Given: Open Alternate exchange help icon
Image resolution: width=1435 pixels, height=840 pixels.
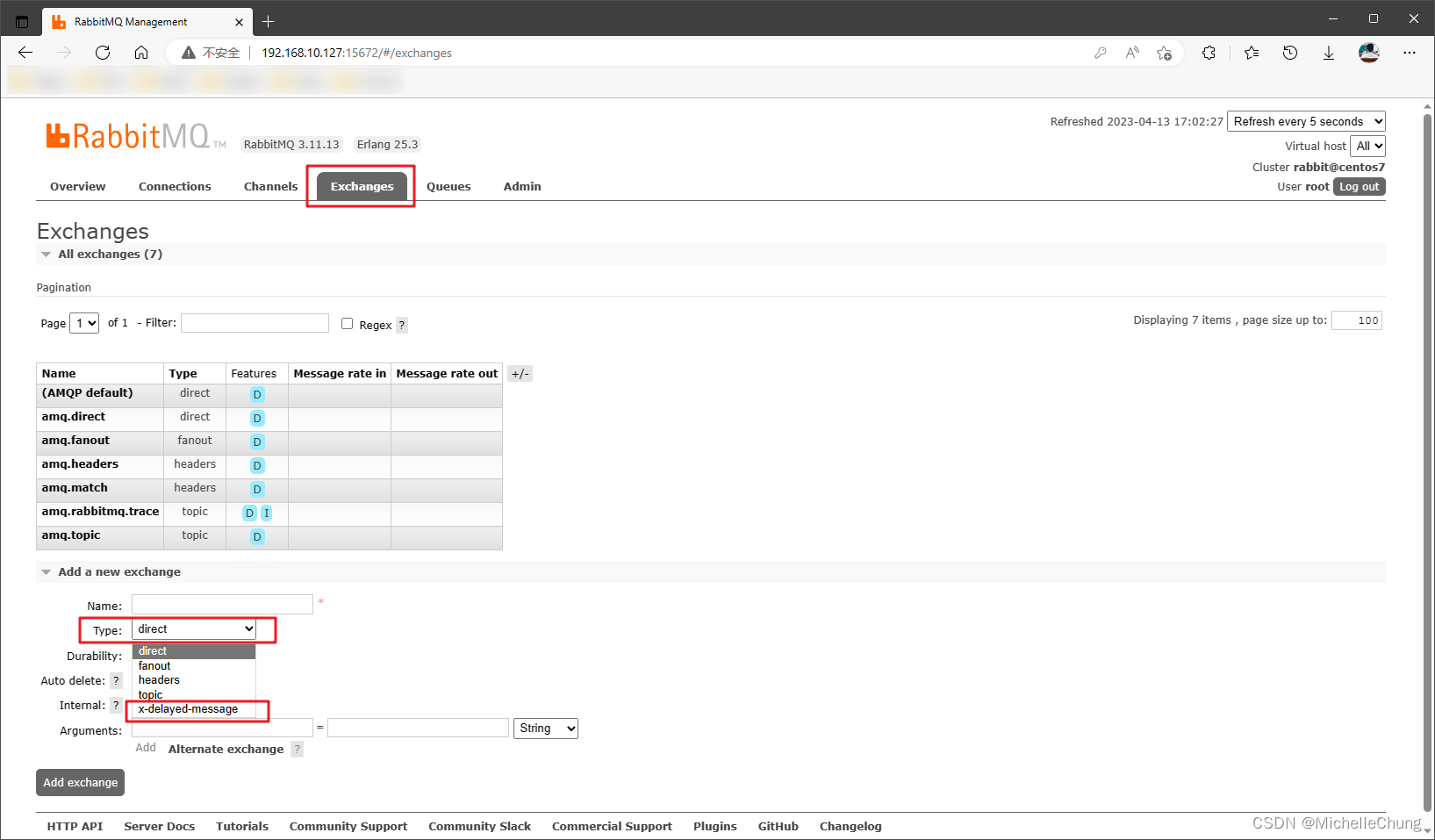Looking at the screenshot, I should (298, 750).
